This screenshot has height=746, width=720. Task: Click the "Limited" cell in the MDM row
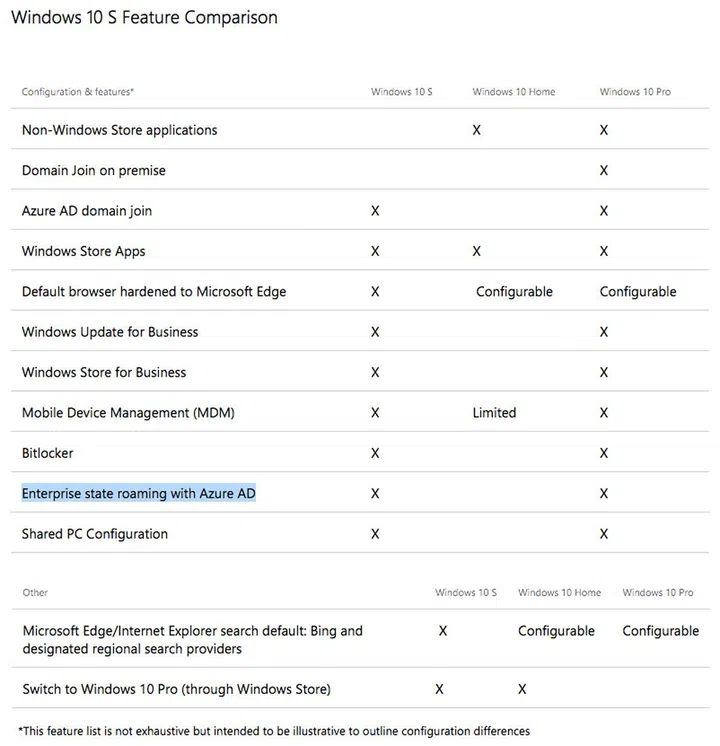pos(494,413)
